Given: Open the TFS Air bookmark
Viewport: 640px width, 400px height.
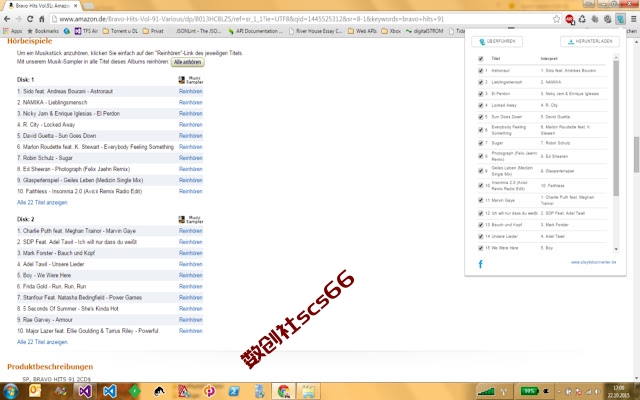Looking at the screenshot, I should pyautogui.click(x=86, y=31).
